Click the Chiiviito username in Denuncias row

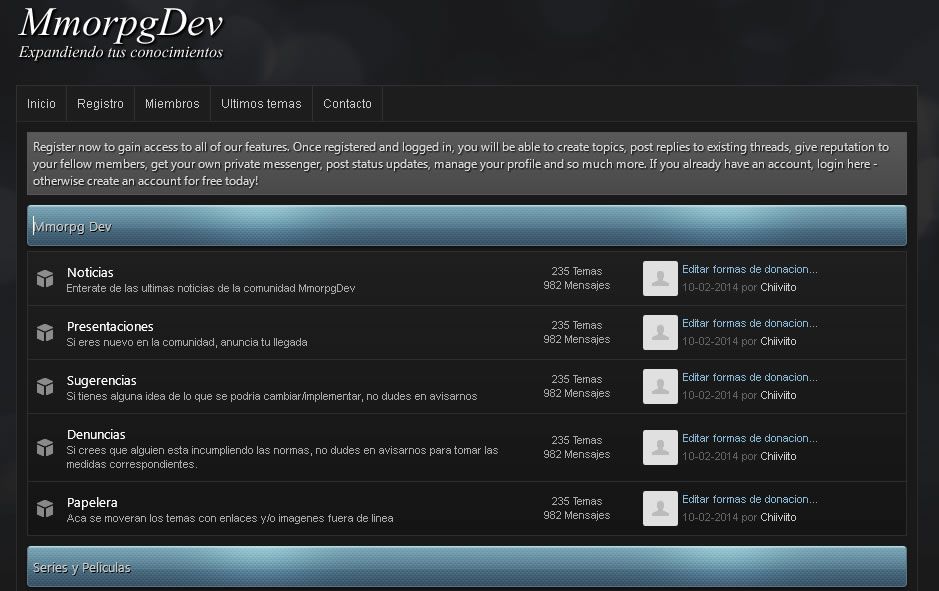click(778, 456)
